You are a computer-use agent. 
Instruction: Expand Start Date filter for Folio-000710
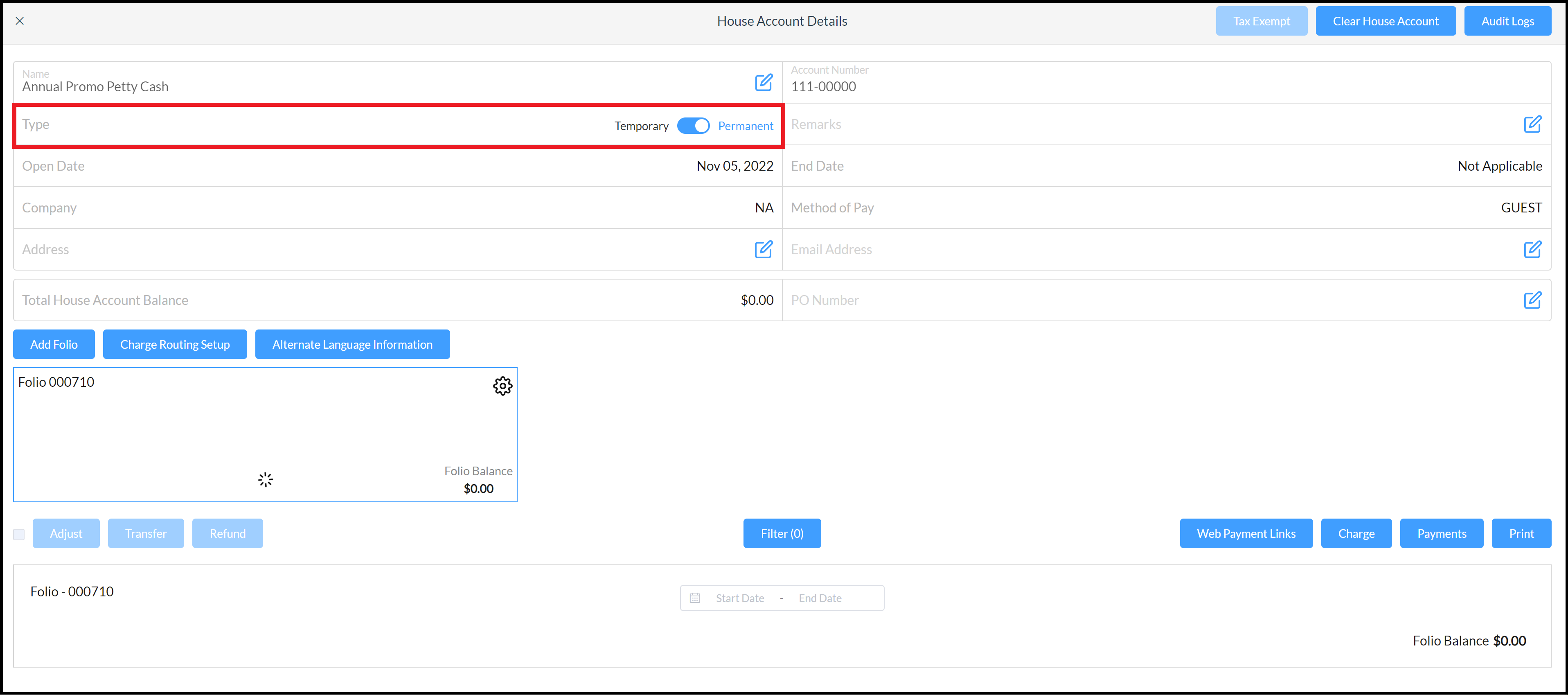[x=738, y=597]
